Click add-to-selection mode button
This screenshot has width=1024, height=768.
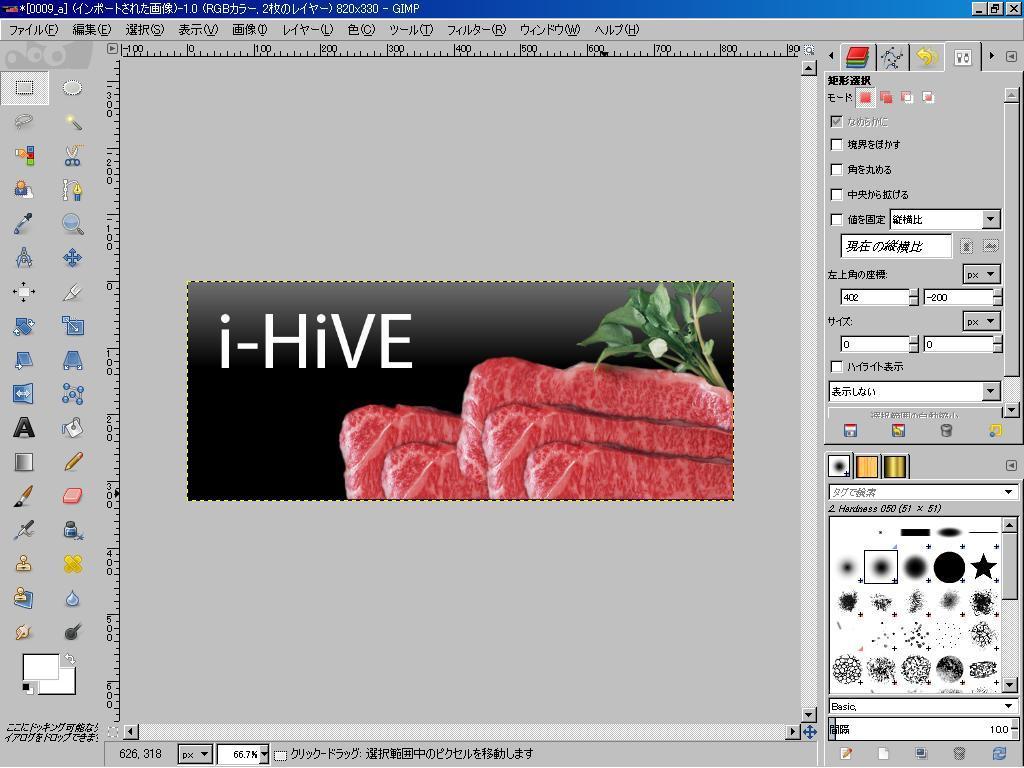[x=886, y=98]
